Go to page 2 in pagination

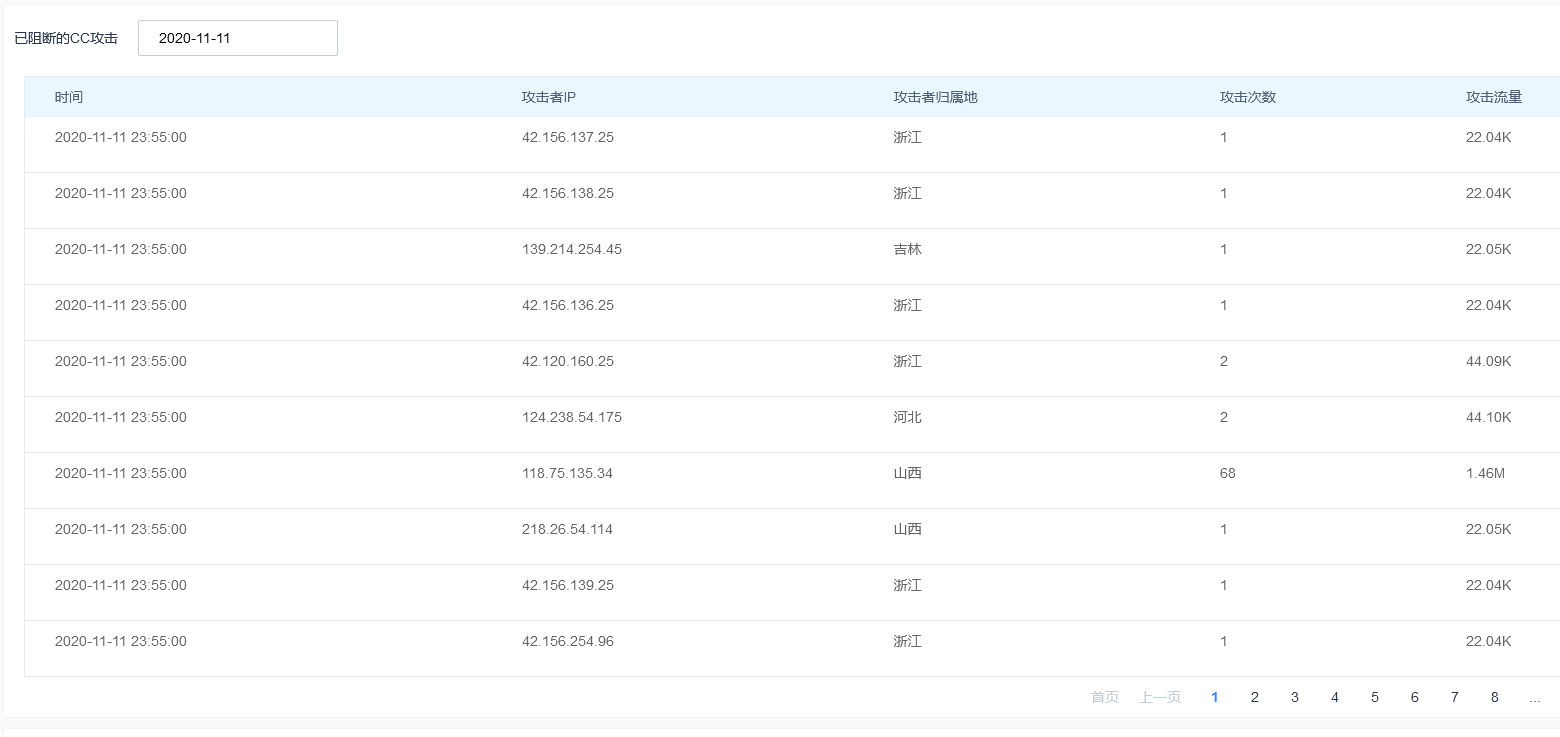(x=1255, y=697)
